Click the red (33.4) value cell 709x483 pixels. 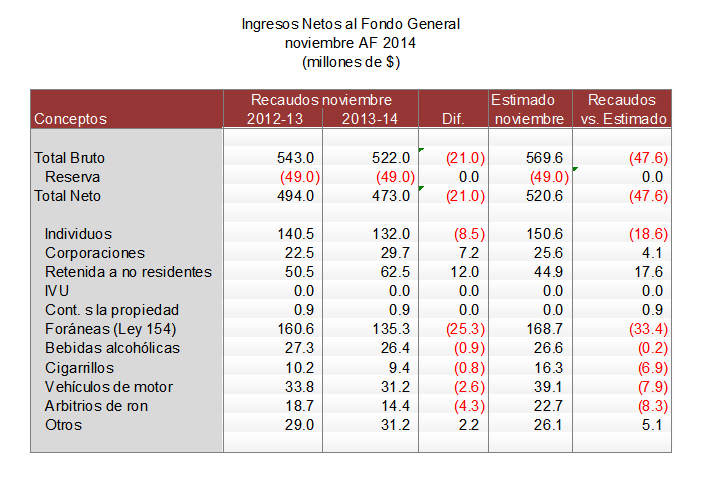(648, 329)
